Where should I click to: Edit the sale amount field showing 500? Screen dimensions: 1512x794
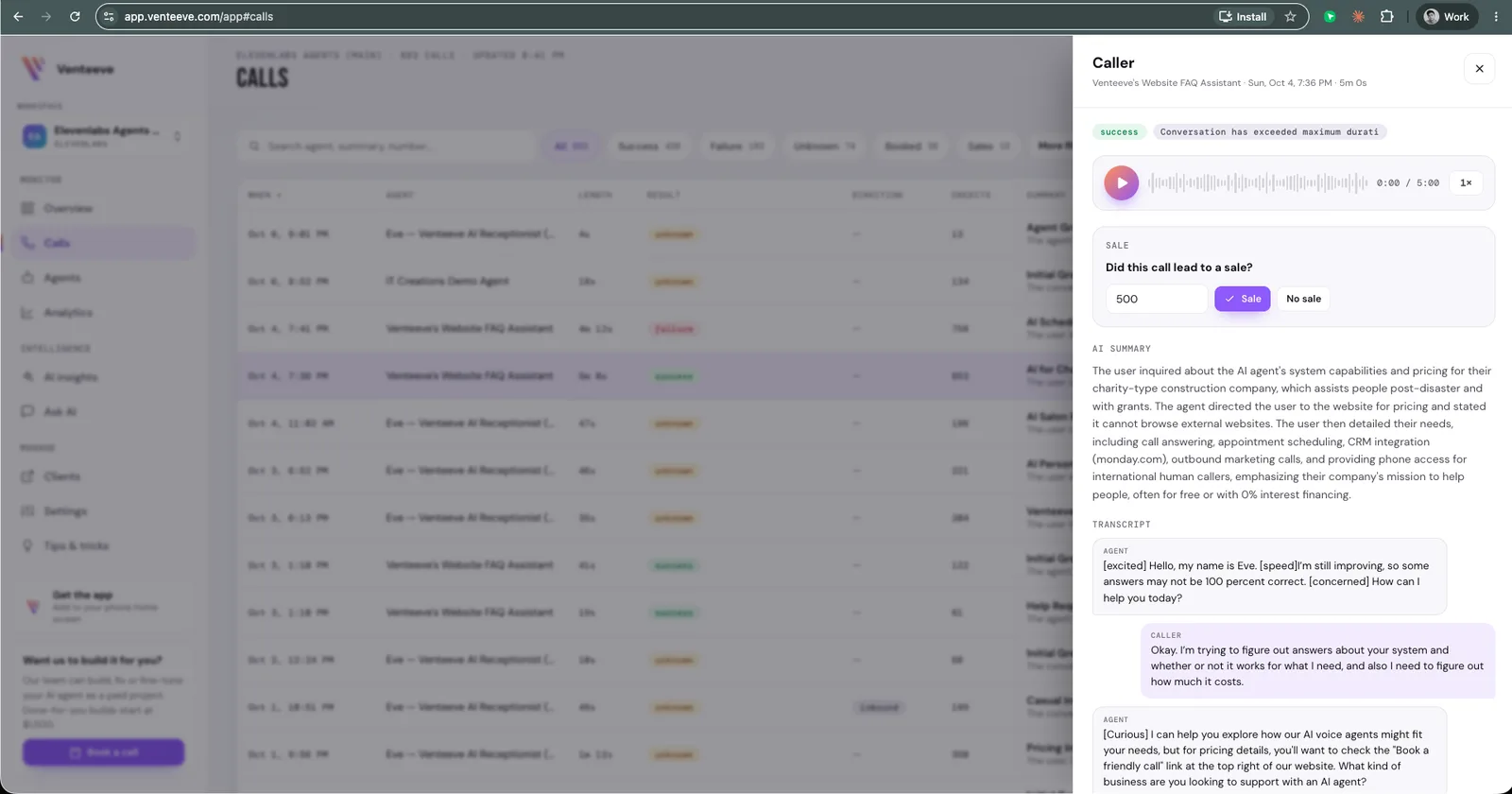pos(1157,299)
